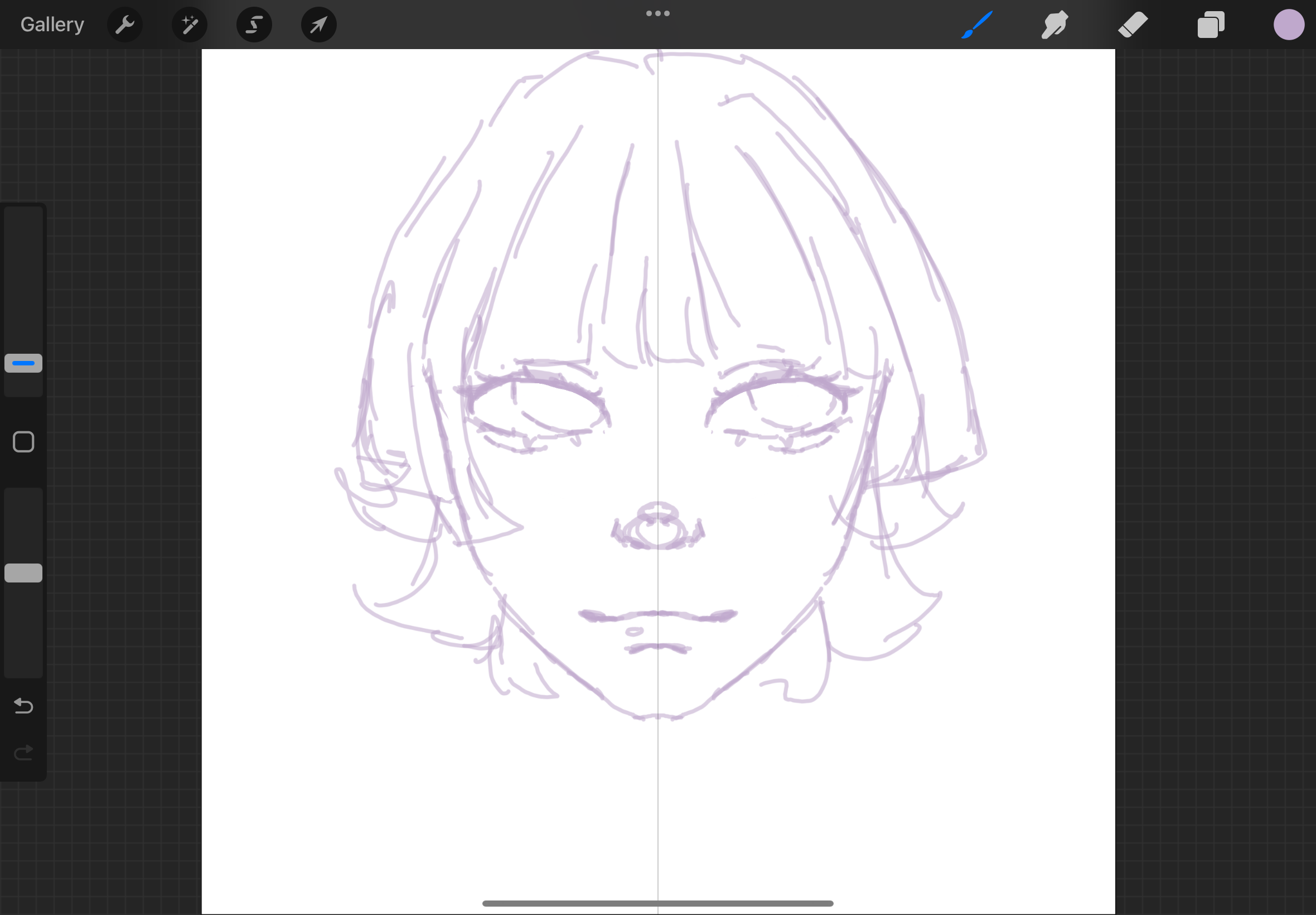Tap the iPad home indicator bar
Viewport: 1316px width, 915px height.
click(x=657, y=903)
